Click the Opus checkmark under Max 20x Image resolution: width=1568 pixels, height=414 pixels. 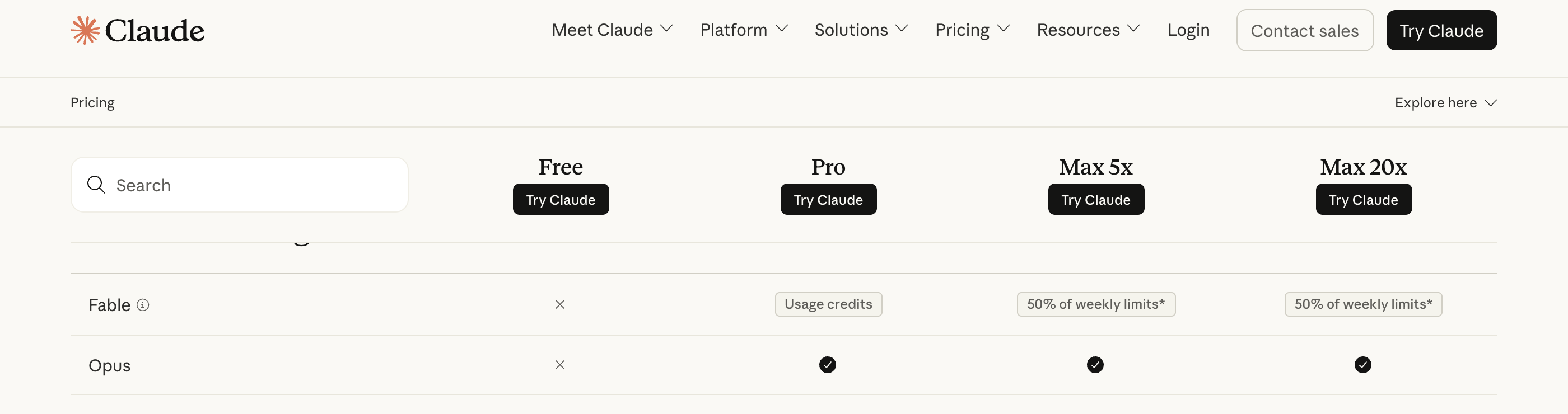pos(1363,365)
